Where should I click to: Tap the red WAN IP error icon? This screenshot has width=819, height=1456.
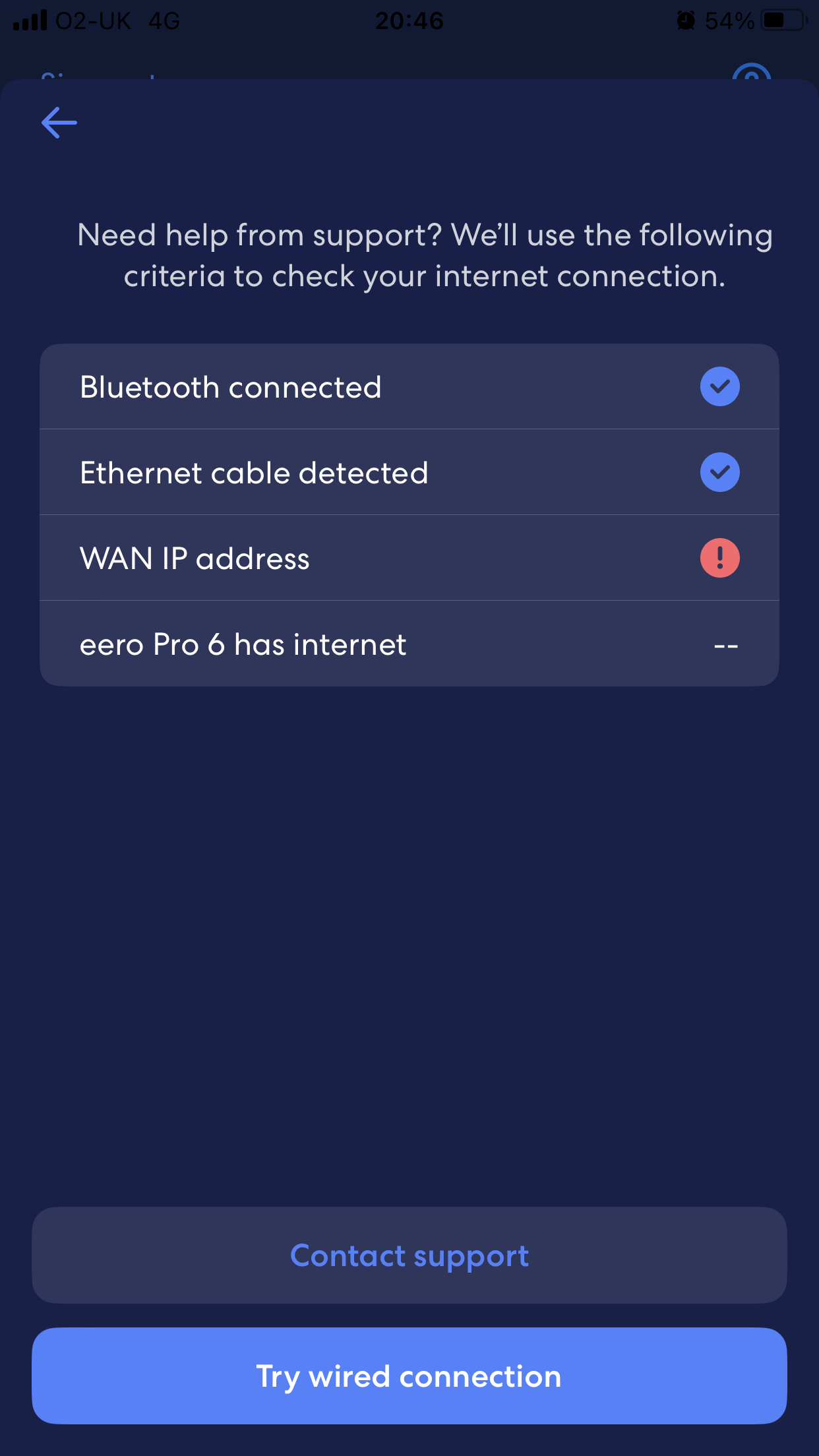tap(719, 558)
